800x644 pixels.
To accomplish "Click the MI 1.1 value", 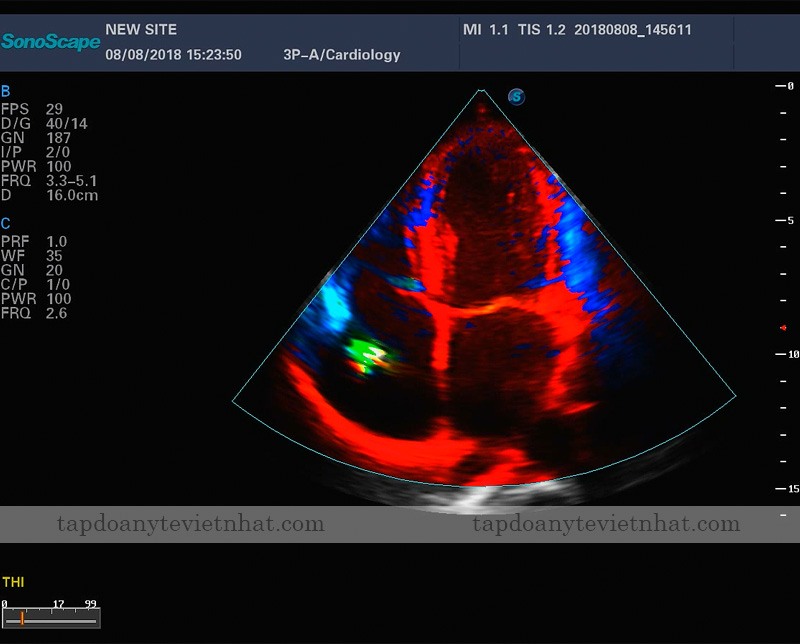I will (486, 30).
